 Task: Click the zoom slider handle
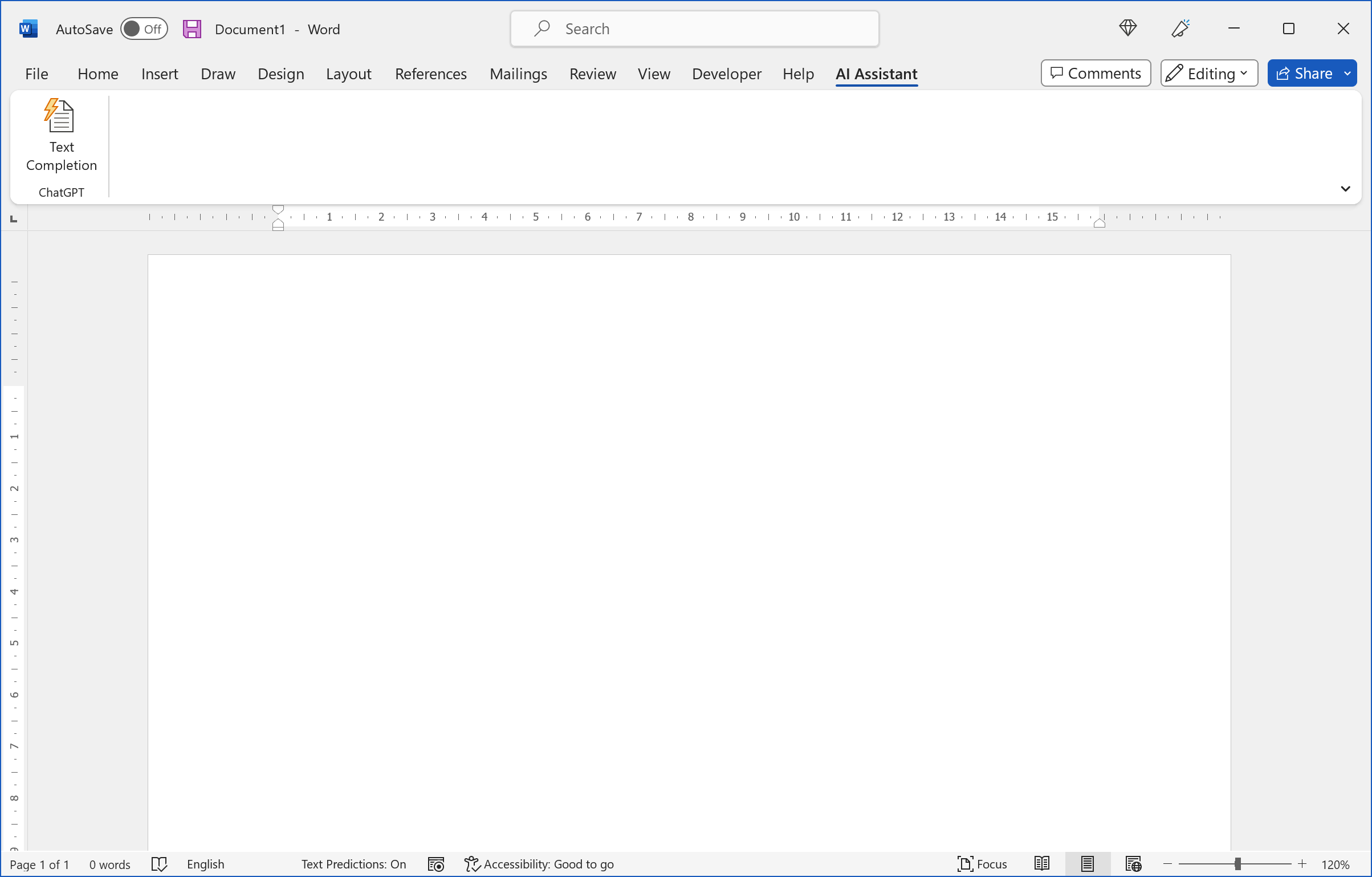click(x=1237, y=864)
